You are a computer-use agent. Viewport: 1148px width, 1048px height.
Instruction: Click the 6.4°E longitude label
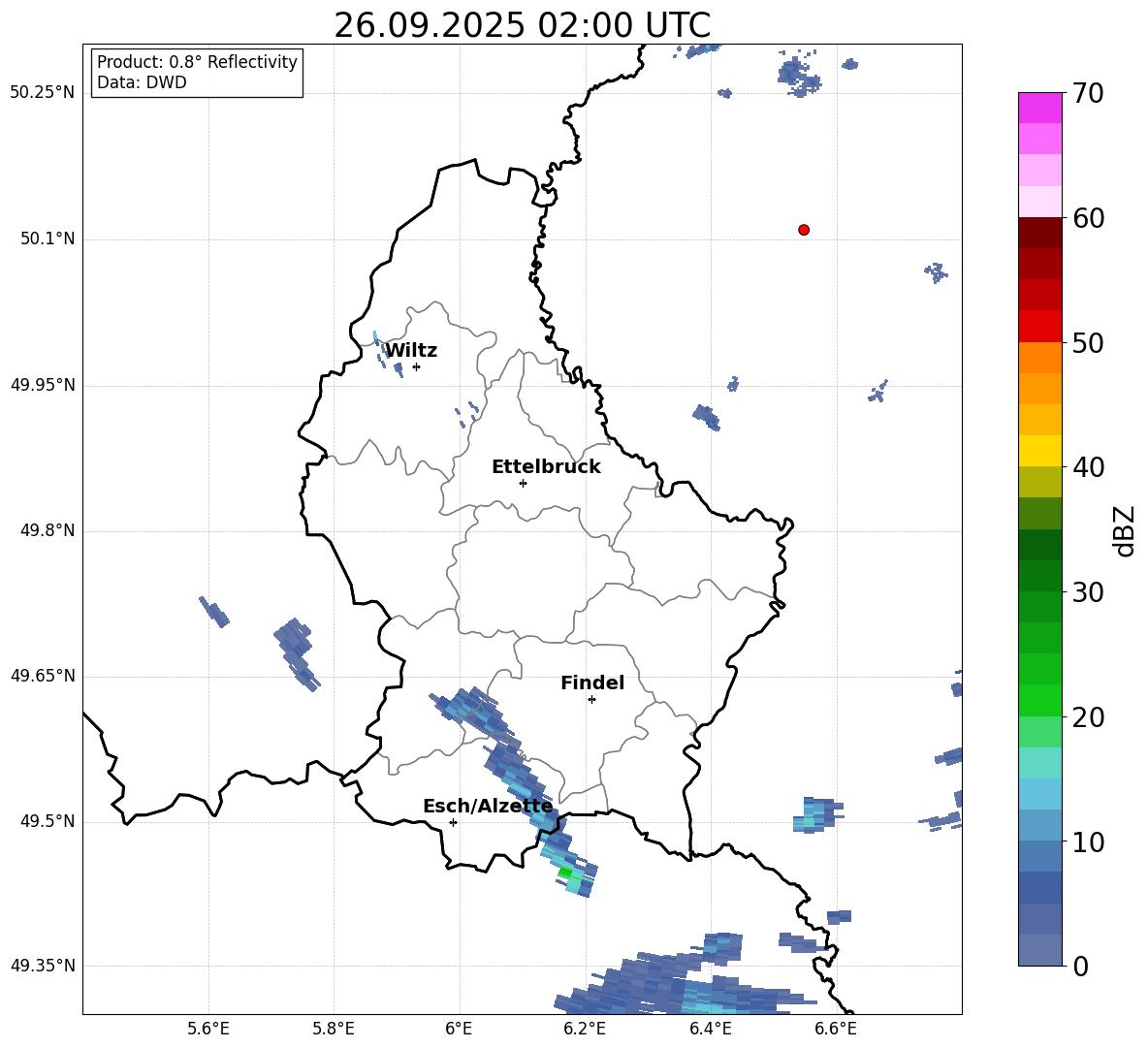tap(710, 1029)
